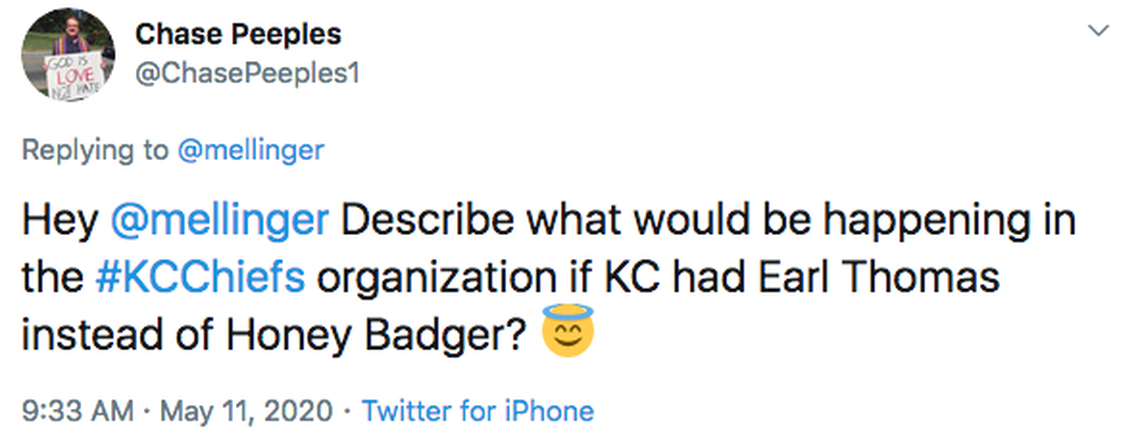
Task: Click the 'Replying to' label text
Action: (x=95, y=150)
